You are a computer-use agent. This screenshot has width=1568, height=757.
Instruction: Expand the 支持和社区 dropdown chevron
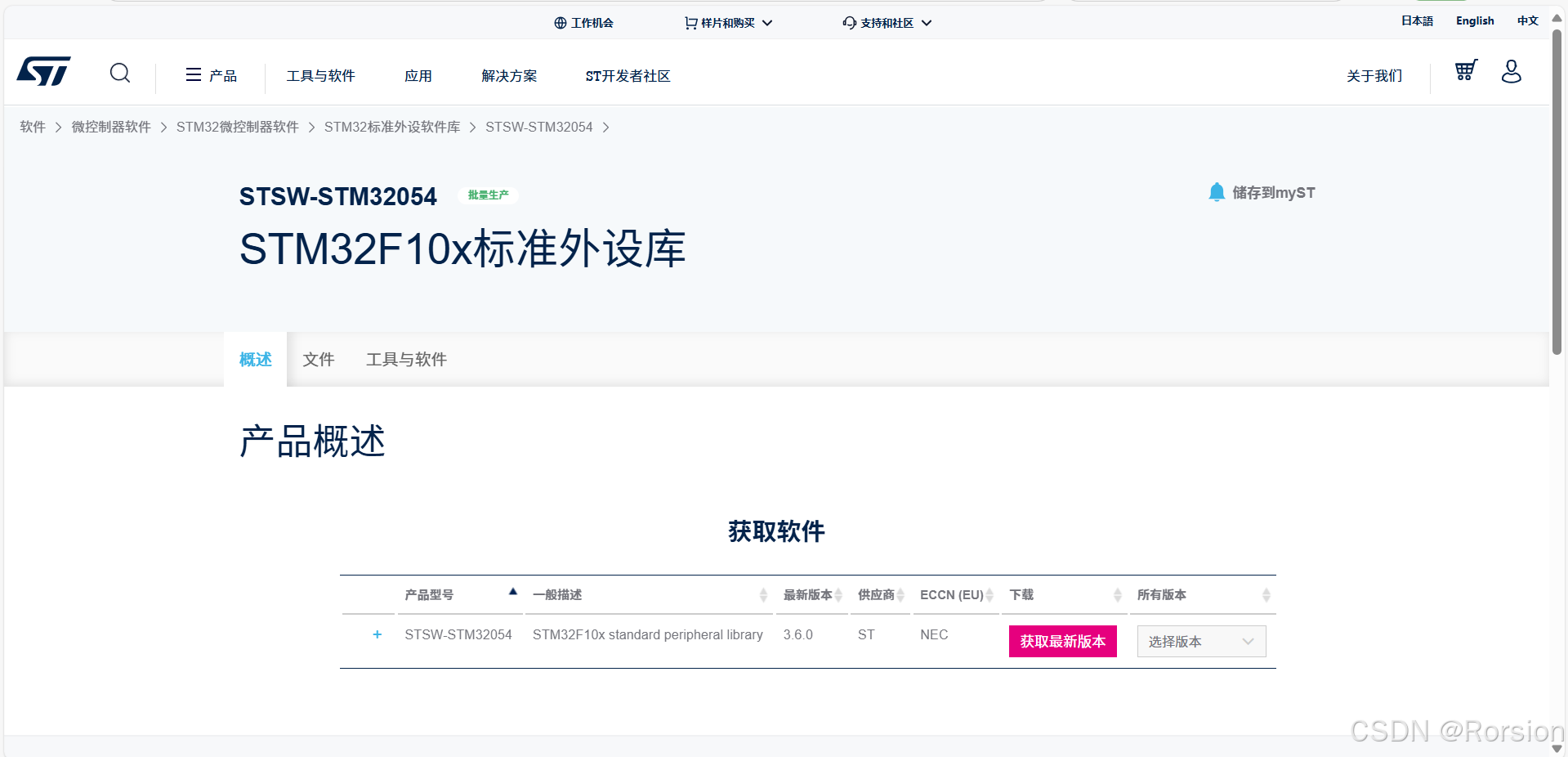coord(927,23)
